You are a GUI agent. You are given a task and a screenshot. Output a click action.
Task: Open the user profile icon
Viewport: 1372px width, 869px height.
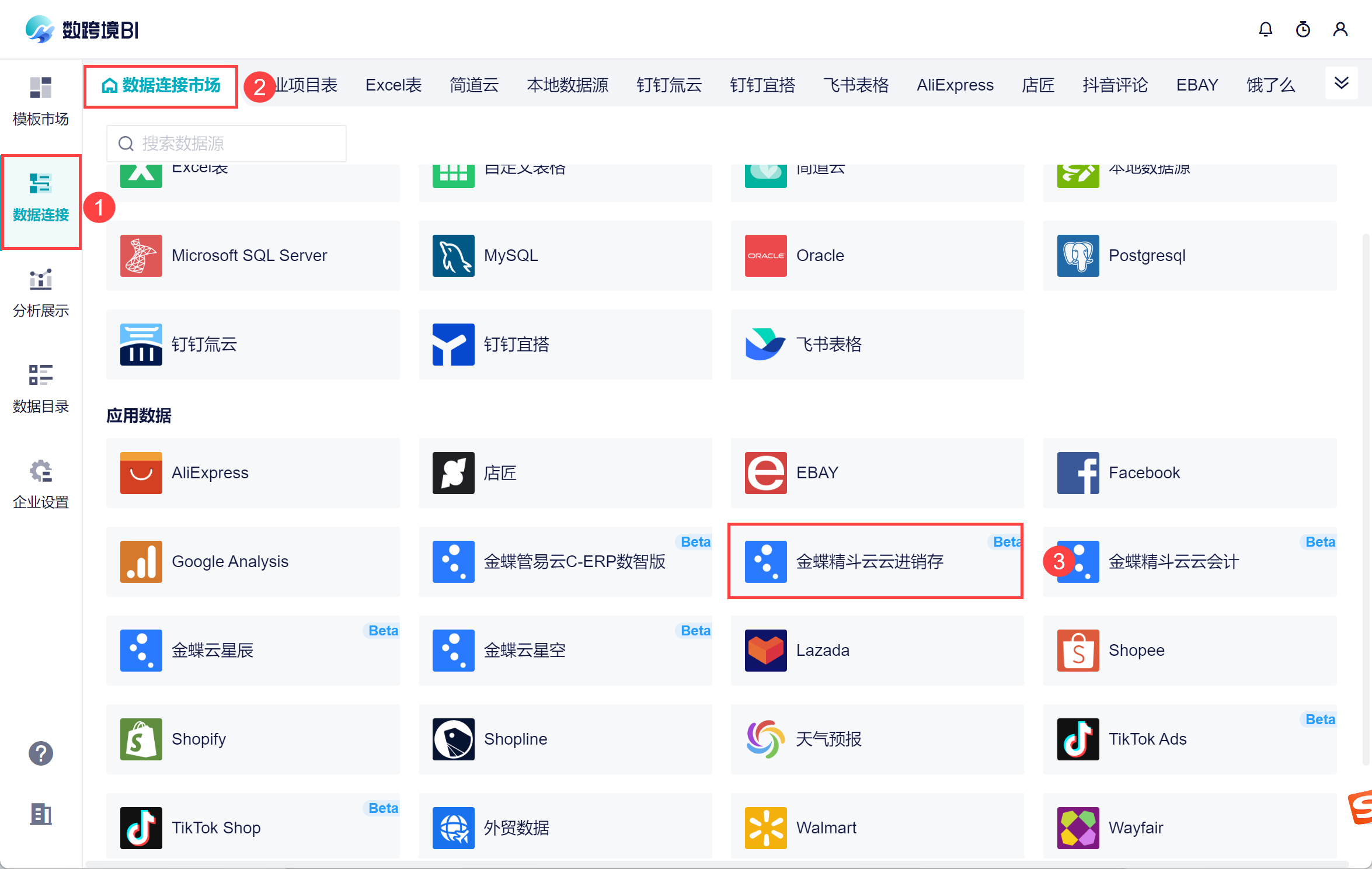[x=1340, y=29]
